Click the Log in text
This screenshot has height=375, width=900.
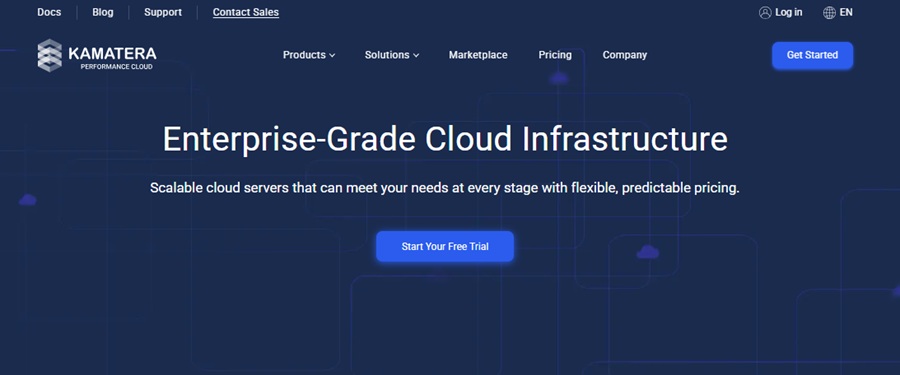pos(789,12)
